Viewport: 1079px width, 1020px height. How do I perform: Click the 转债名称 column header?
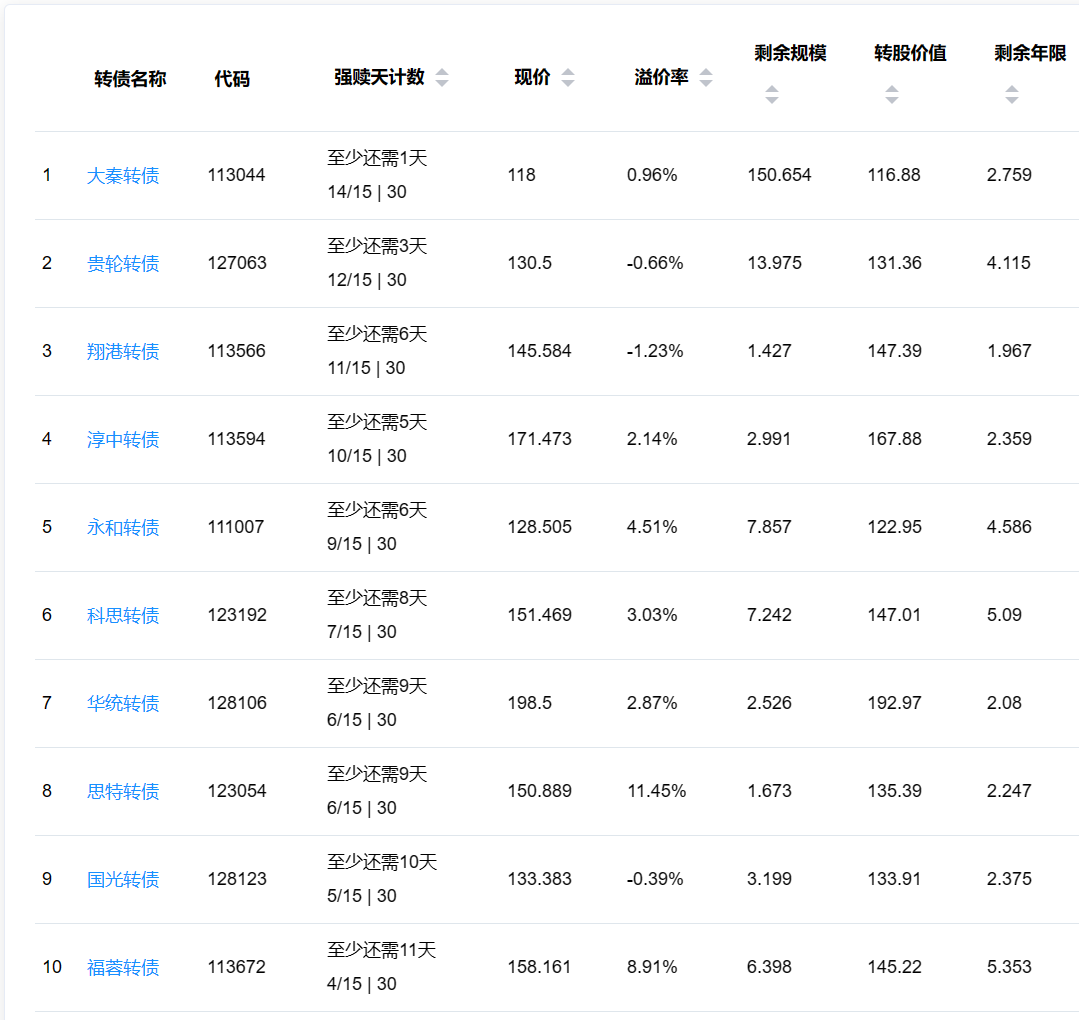pyautogui.click(x=130, y=79)
